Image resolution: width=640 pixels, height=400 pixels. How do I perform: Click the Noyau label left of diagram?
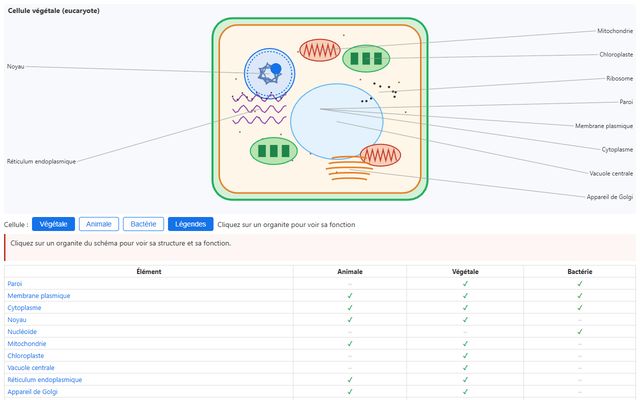click(16, 67)
